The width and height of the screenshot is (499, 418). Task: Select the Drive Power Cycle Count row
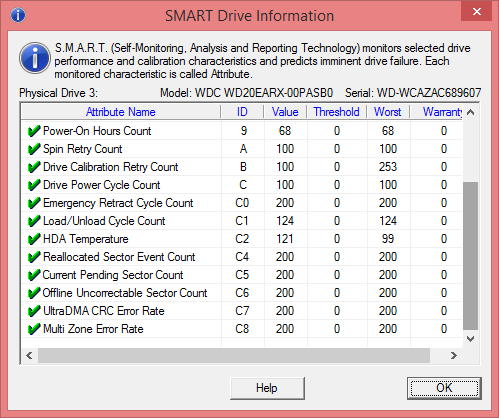(x=242, y=185)
